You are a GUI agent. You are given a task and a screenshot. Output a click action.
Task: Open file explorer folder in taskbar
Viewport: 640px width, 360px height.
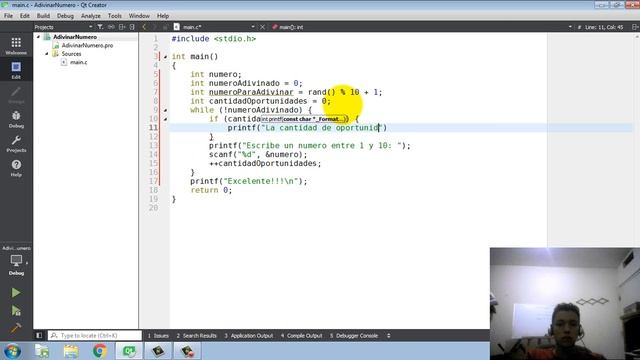coord(71,351)
